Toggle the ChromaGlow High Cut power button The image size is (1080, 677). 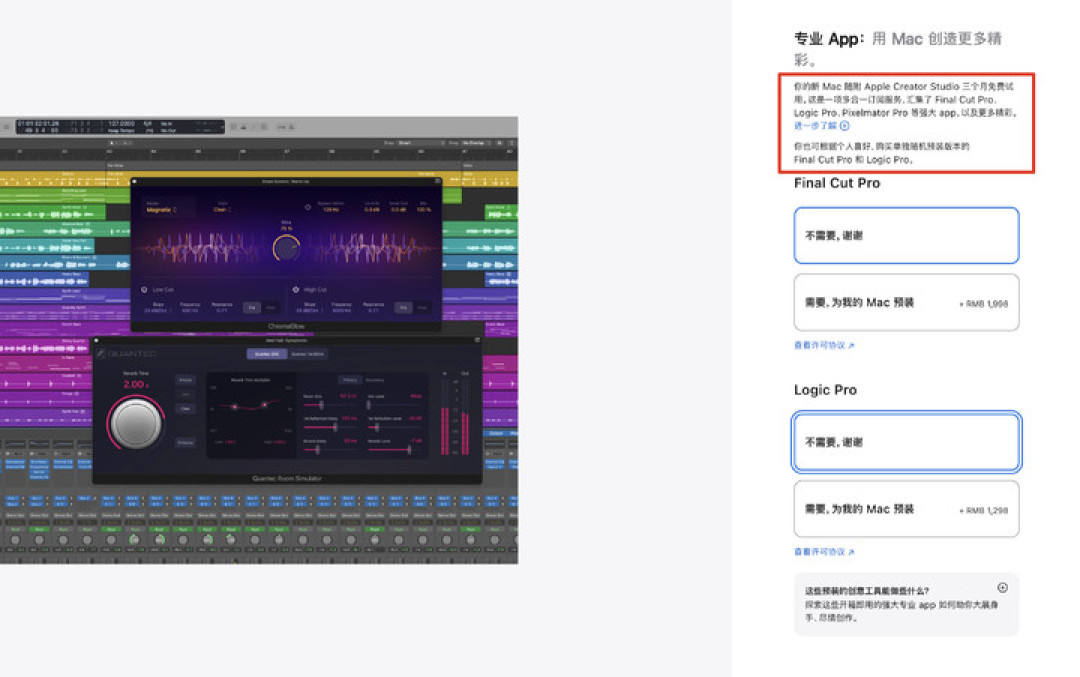(x=295, y=290)
